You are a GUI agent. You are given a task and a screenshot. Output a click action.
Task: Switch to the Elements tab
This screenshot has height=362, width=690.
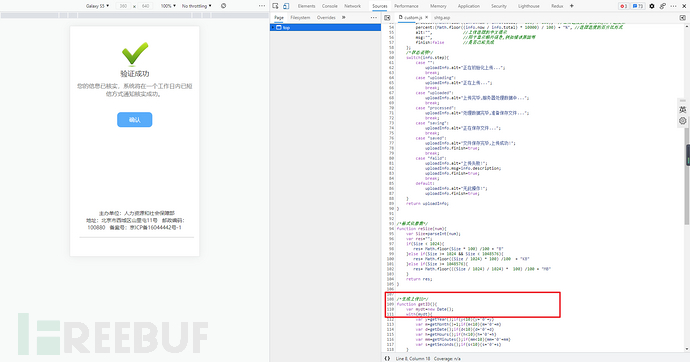click(306, 6)
